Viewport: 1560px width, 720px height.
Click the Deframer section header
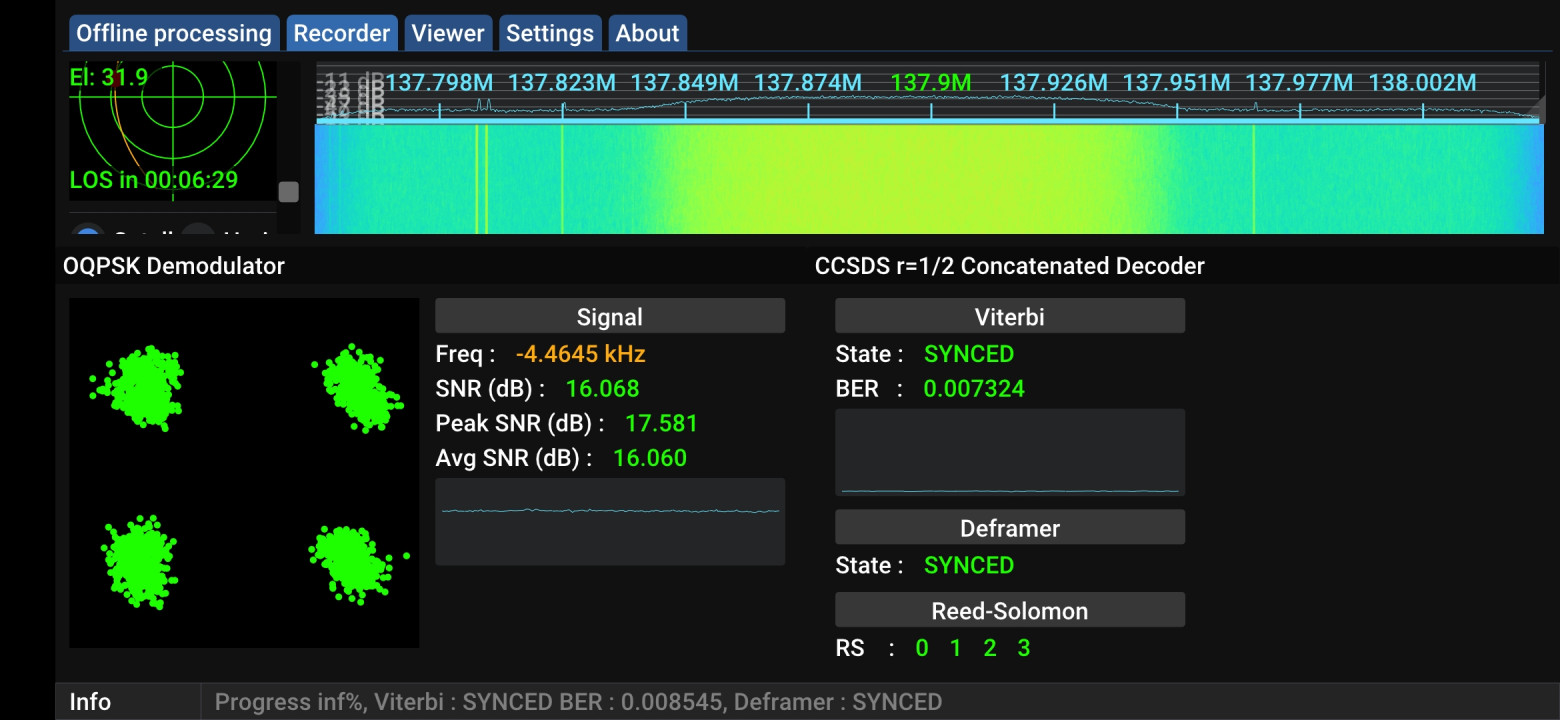point(1010,528)
